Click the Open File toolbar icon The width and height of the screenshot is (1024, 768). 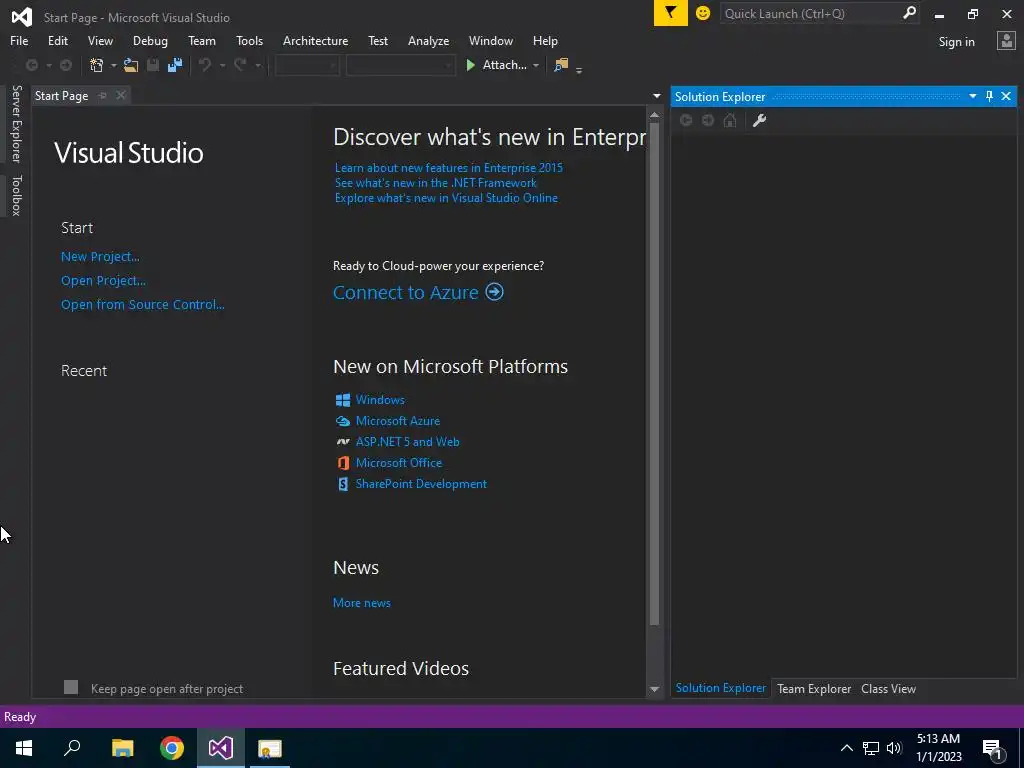pos(131,65)
